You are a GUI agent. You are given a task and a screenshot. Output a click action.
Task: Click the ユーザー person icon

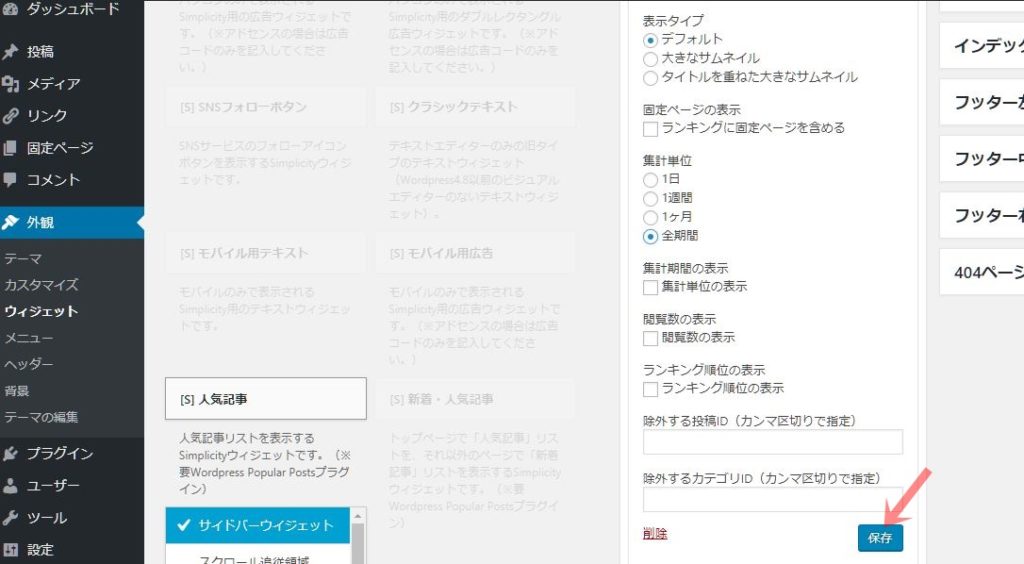(x=11, y=486)
